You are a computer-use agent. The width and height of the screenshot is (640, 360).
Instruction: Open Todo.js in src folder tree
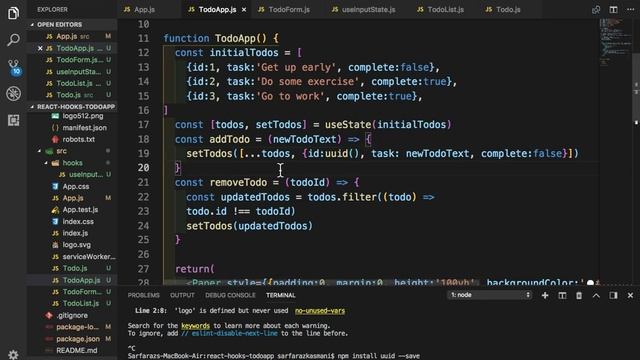[x=73, y=268]
